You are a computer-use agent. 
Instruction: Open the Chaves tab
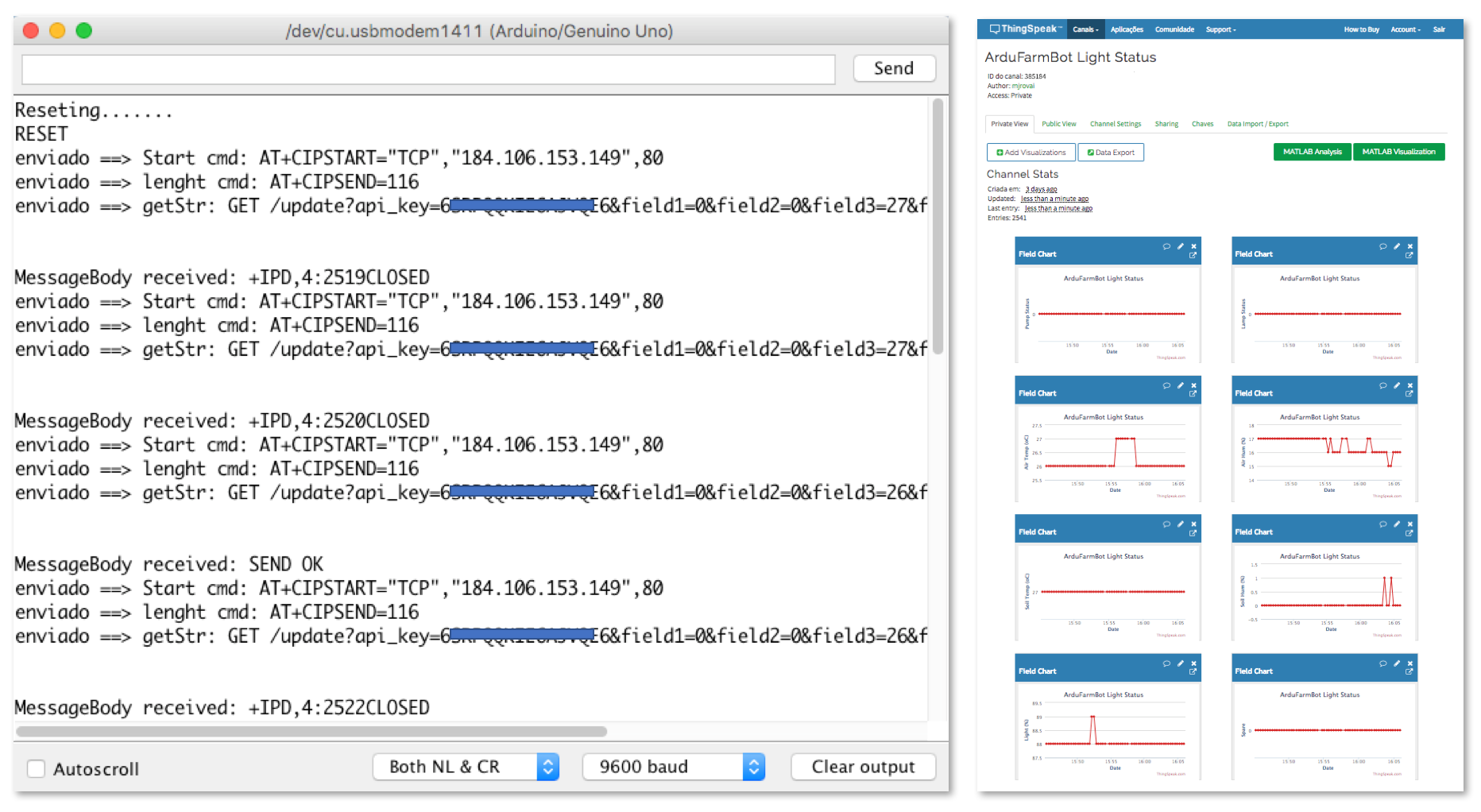(x=1202, y=124)
